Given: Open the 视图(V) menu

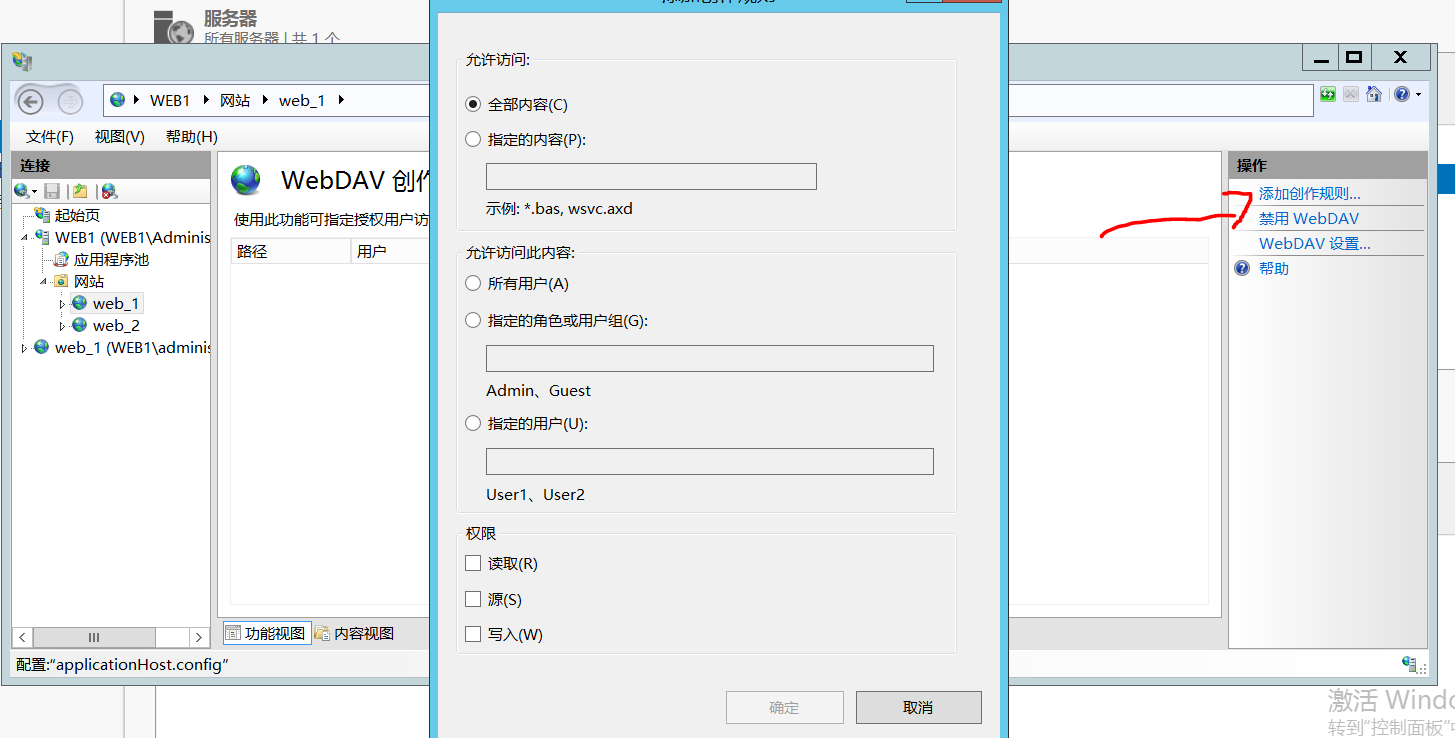Looking at the screenshot, I should tap(120, 136).
